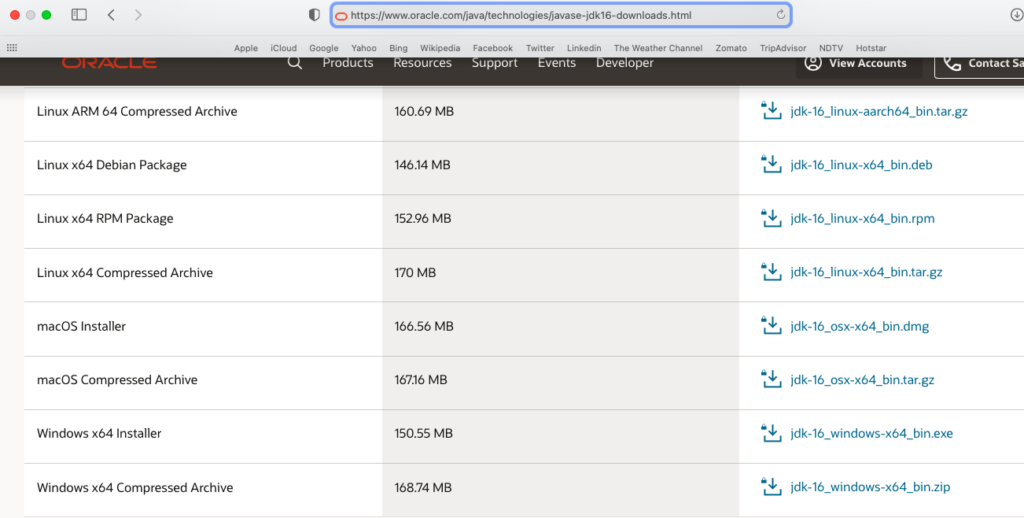
Task: Click the phone icon for Contact Sales
Action: [952, 63]
